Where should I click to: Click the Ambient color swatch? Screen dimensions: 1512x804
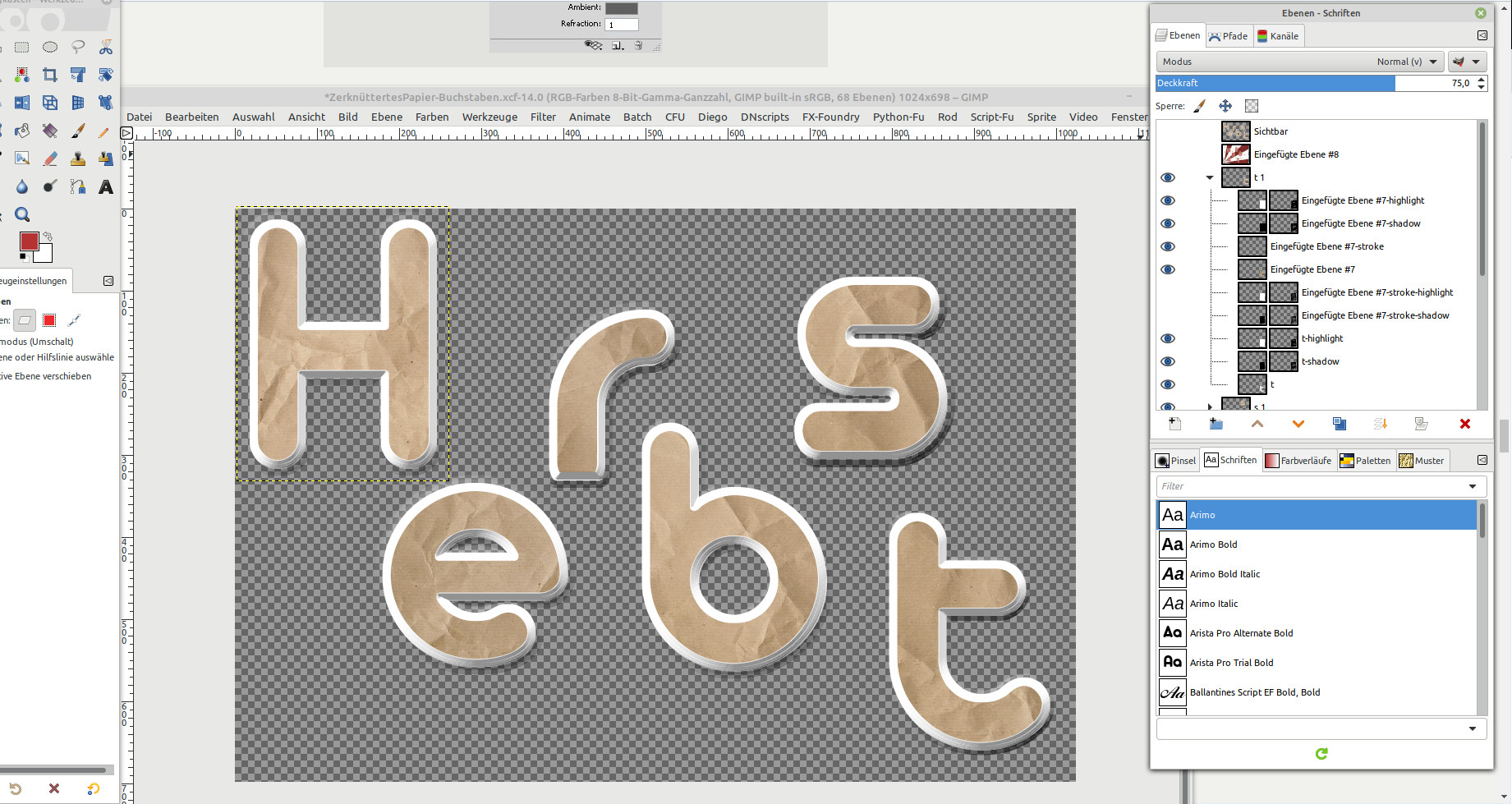[x=622, y=7]
